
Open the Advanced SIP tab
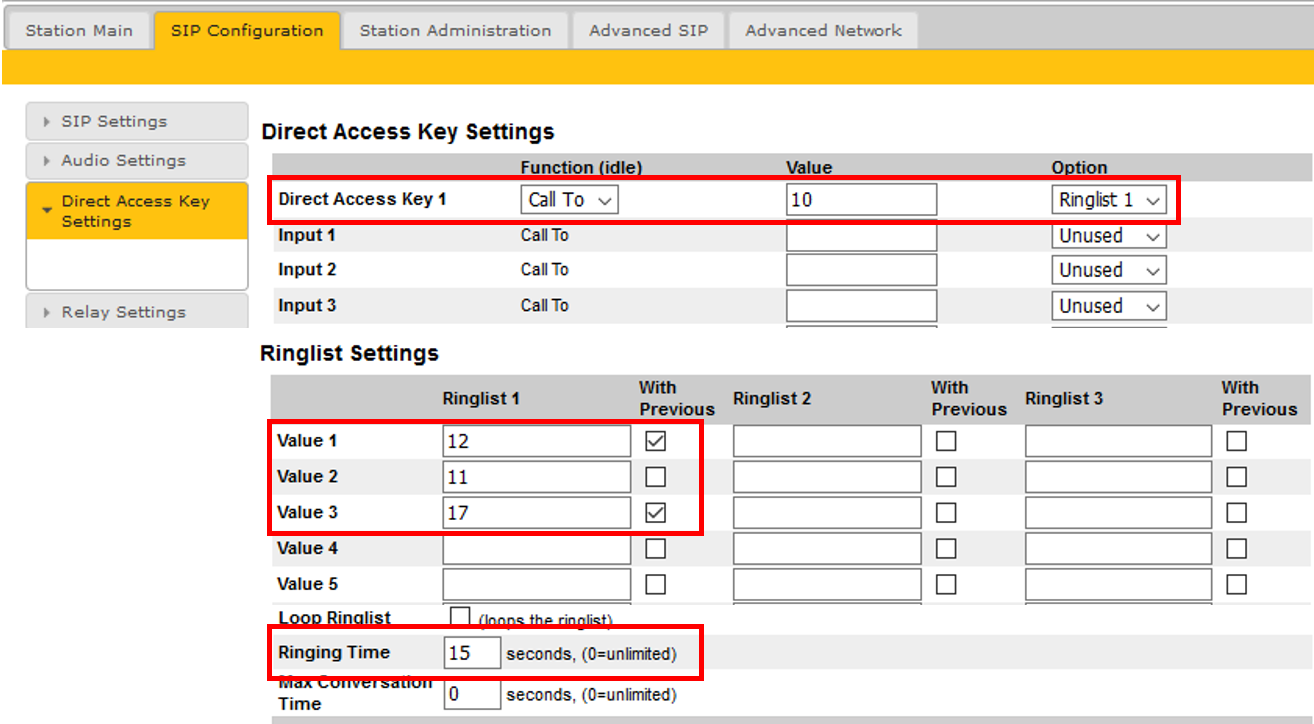pos(648,30)
